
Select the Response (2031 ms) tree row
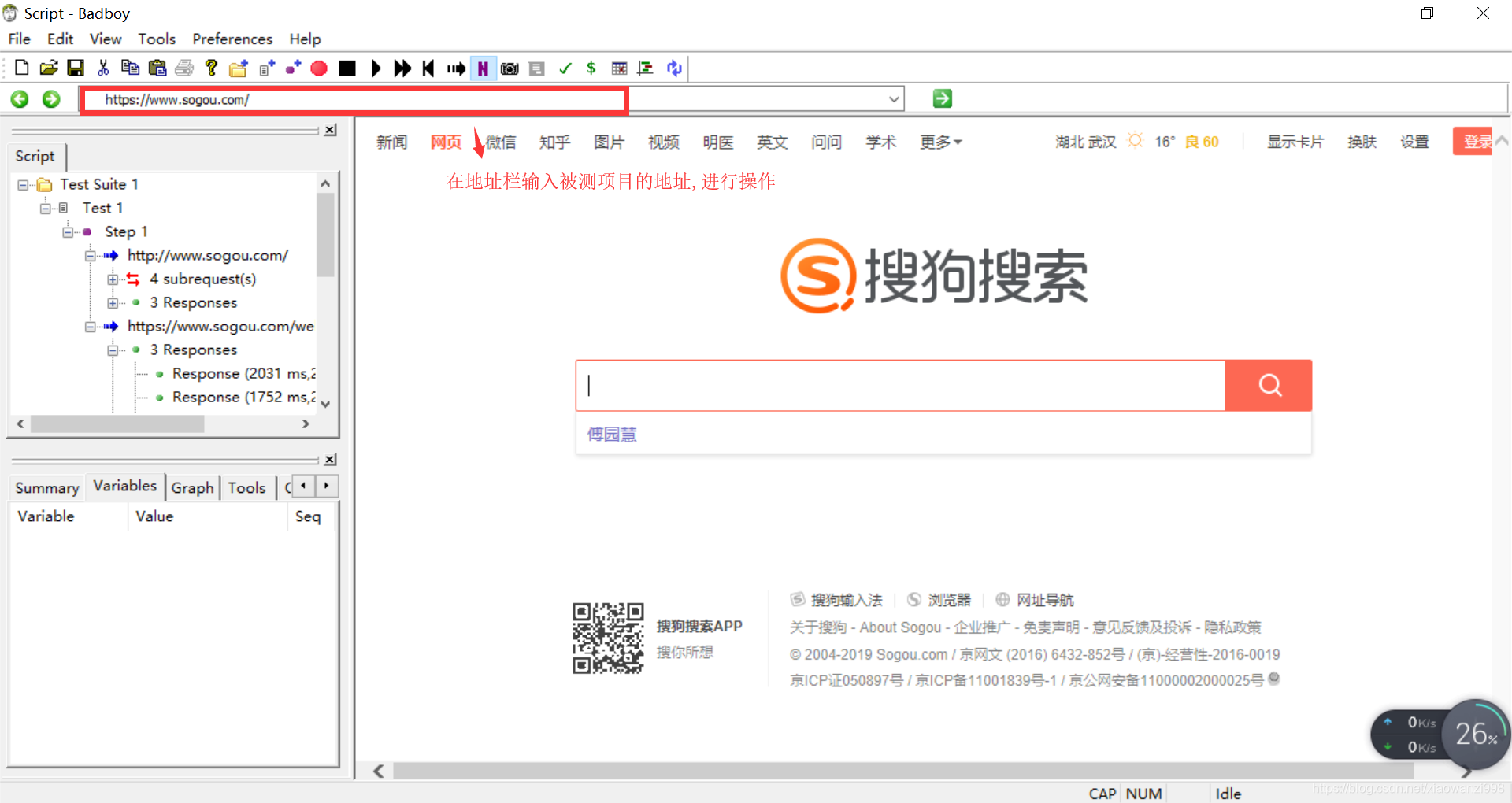(x=243, y=373)
